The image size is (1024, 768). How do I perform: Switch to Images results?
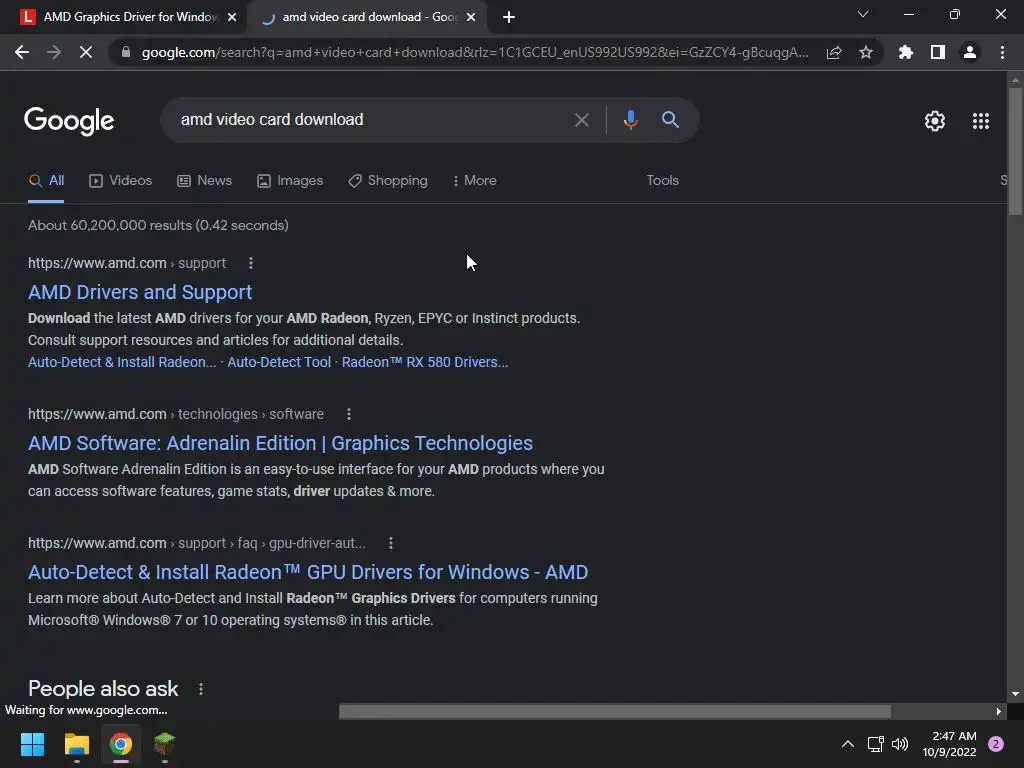(x=290, y=181)
